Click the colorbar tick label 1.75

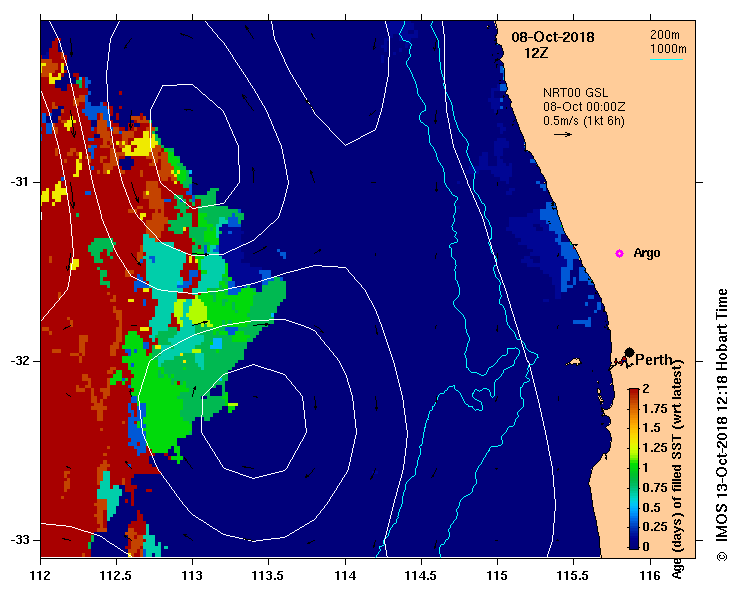click(x=656, y=408)
